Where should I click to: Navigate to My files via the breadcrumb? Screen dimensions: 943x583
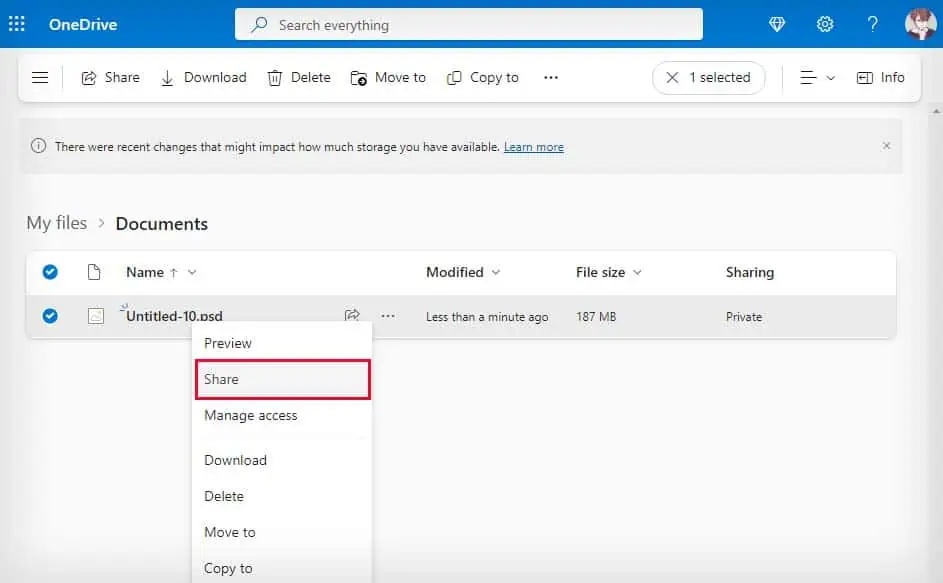point(57,223)
